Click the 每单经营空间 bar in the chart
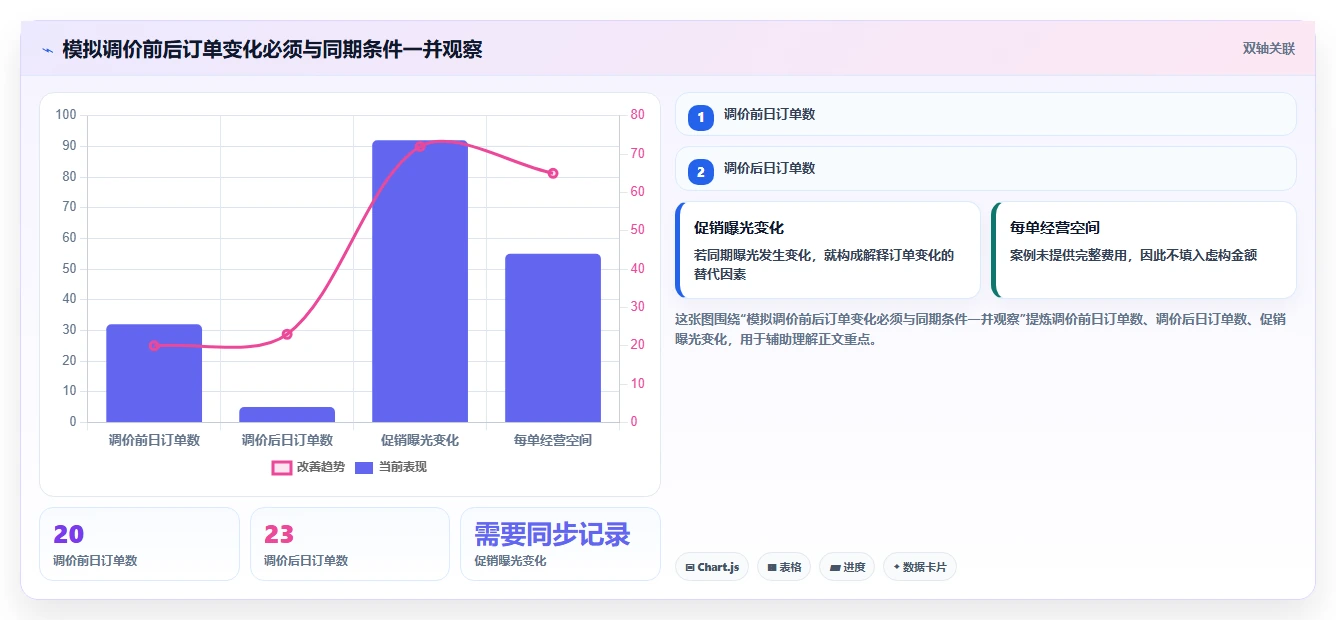 pyautogui.click(x=553, y=338)
